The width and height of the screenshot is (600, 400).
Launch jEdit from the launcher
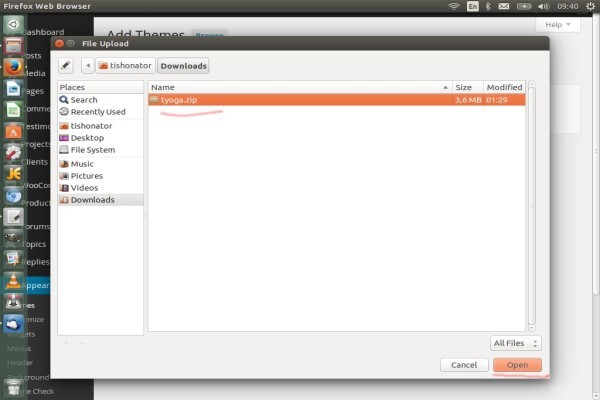click(x=13, y=174)
